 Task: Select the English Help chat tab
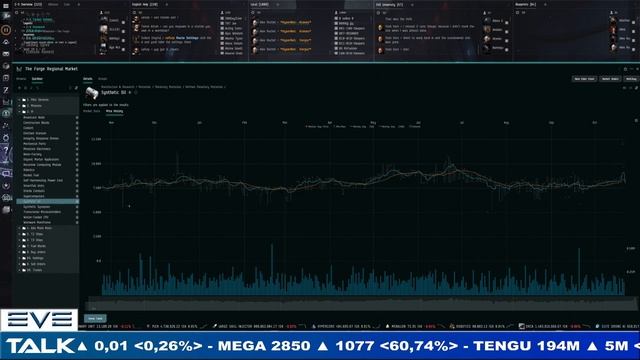click(x=145, y=4)
